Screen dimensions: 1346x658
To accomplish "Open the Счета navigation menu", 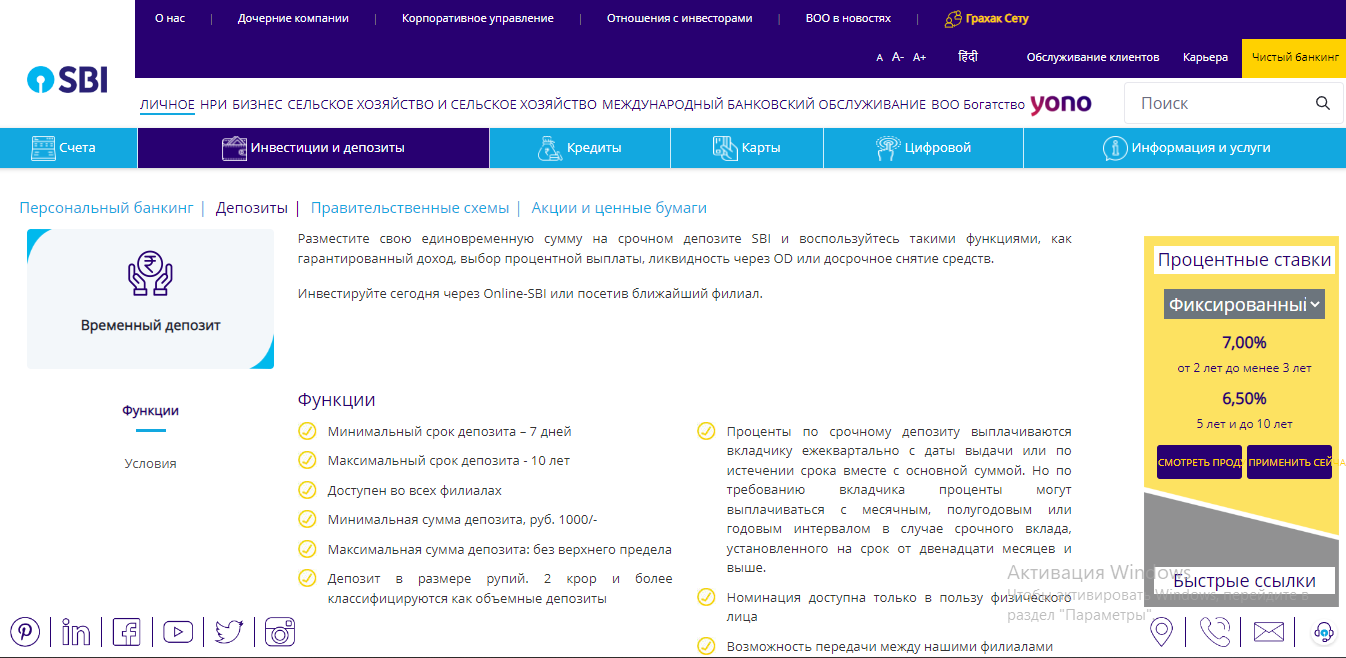I will [x=69, y=148].
